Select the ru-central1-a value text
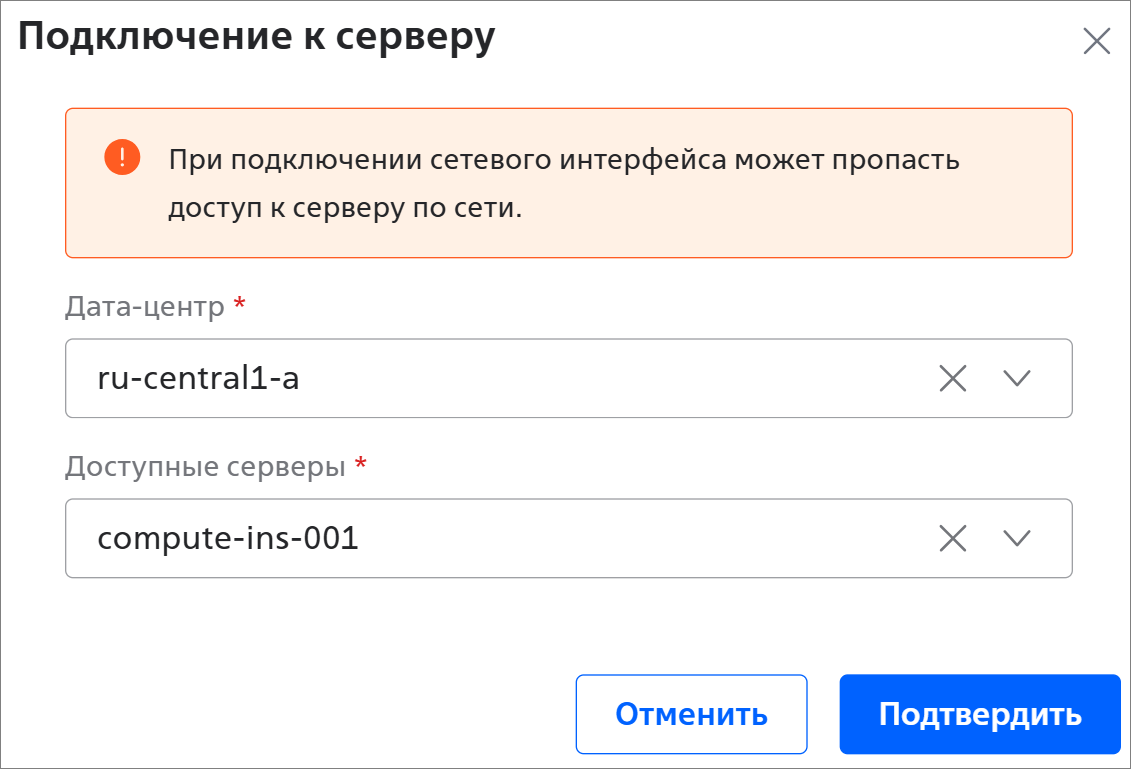Screen dimensions: 1131x769 198,378
